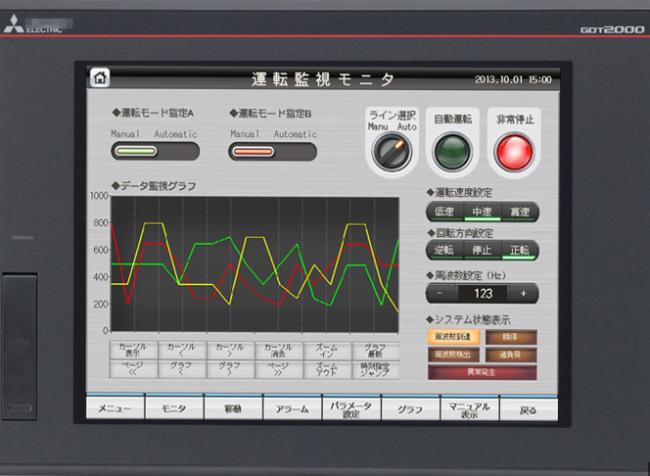
Task: Open the 移動 tab at bottom
Action: (x=233, y=407)
